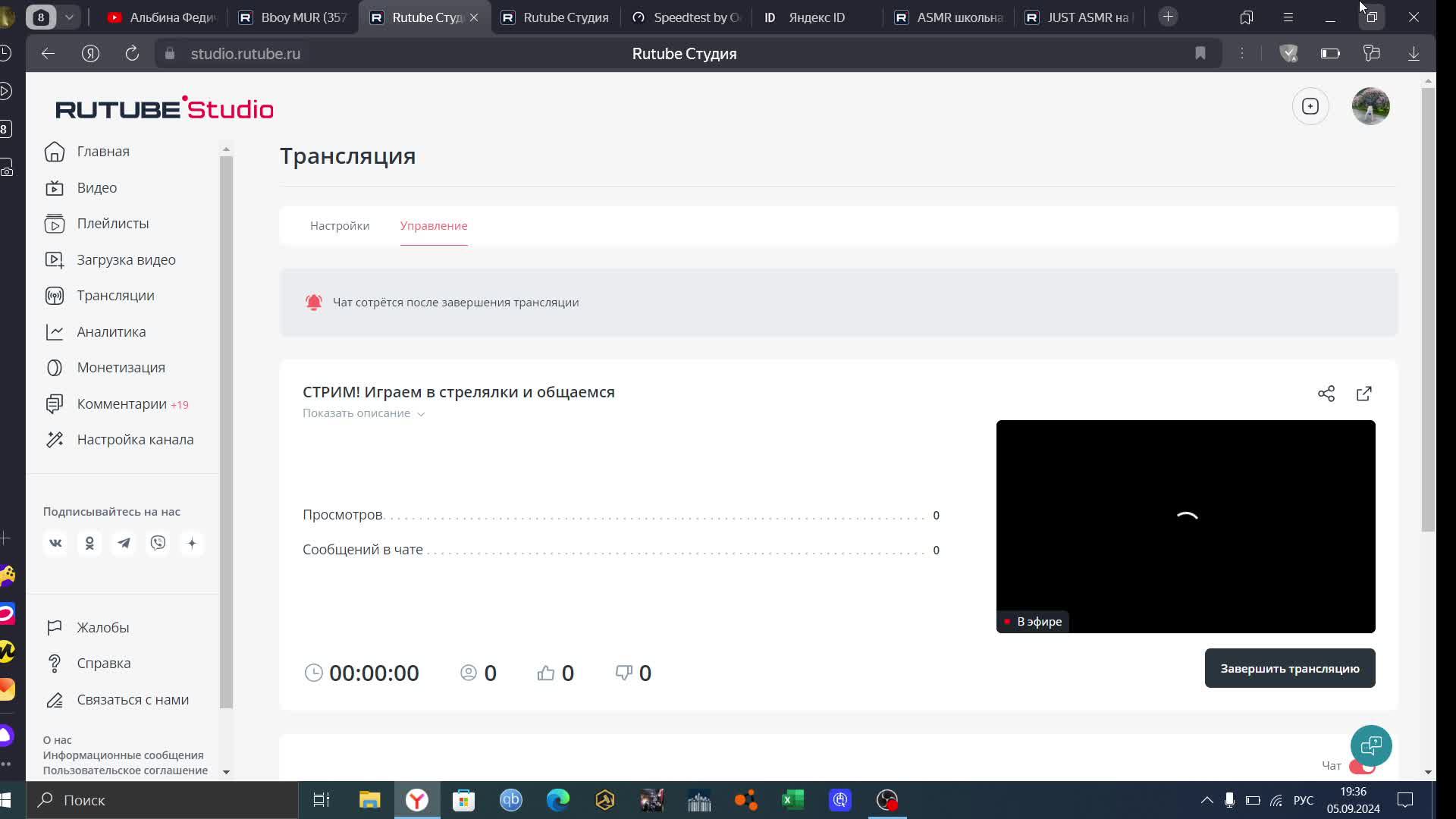Open Windows notification center
This screenshot has height=819, width=1456.
pyautogui.click(x=1405, y=800)
